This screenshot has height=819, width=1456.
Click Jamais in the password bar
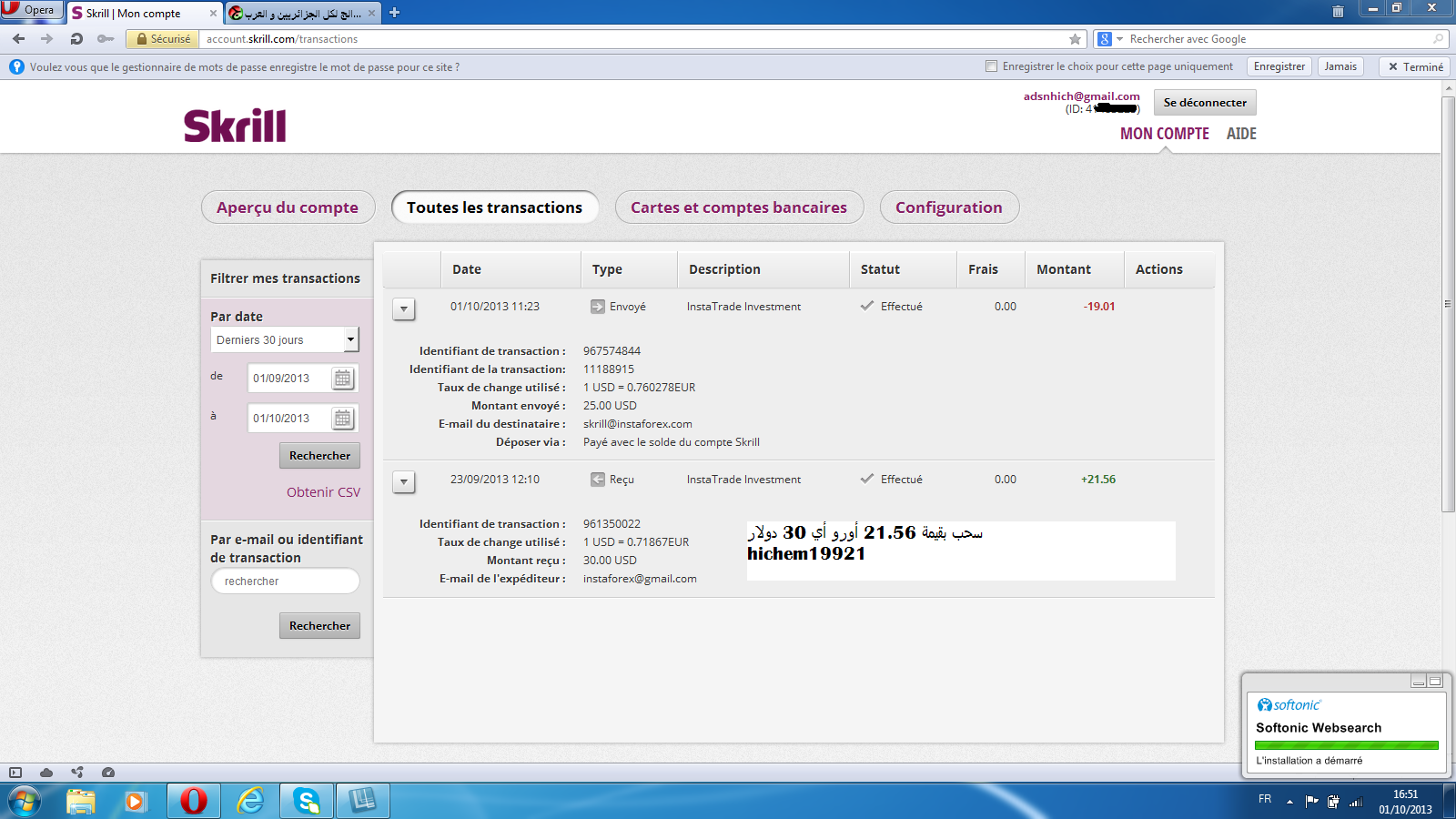point(1340,66)
